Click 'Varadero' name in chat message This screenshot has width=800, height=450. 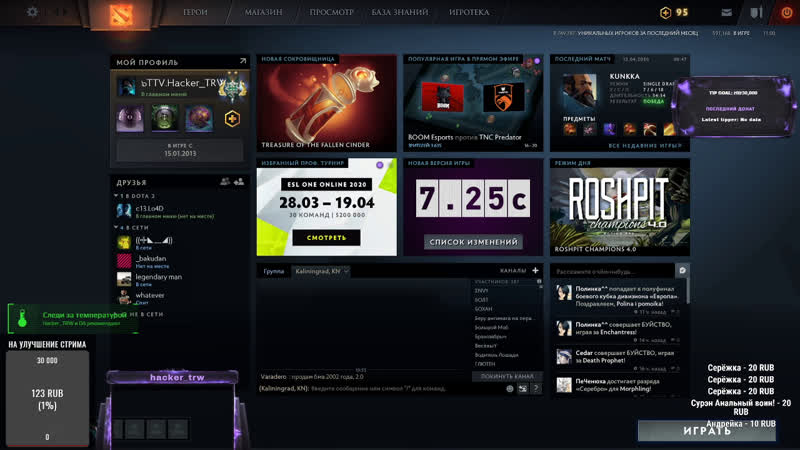tap(273, 377)
